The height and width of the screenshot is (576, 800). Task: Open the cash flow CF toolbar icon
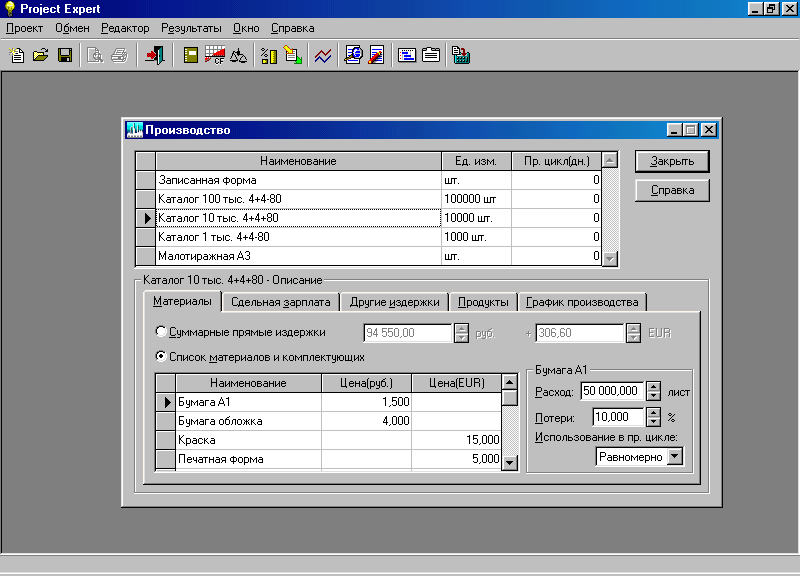[x=215, y=55]
